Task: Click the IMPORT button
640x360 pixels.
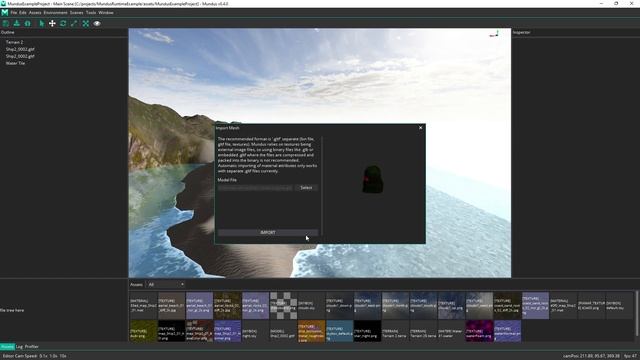Action: pyautogui.click(x=268, y=232)
